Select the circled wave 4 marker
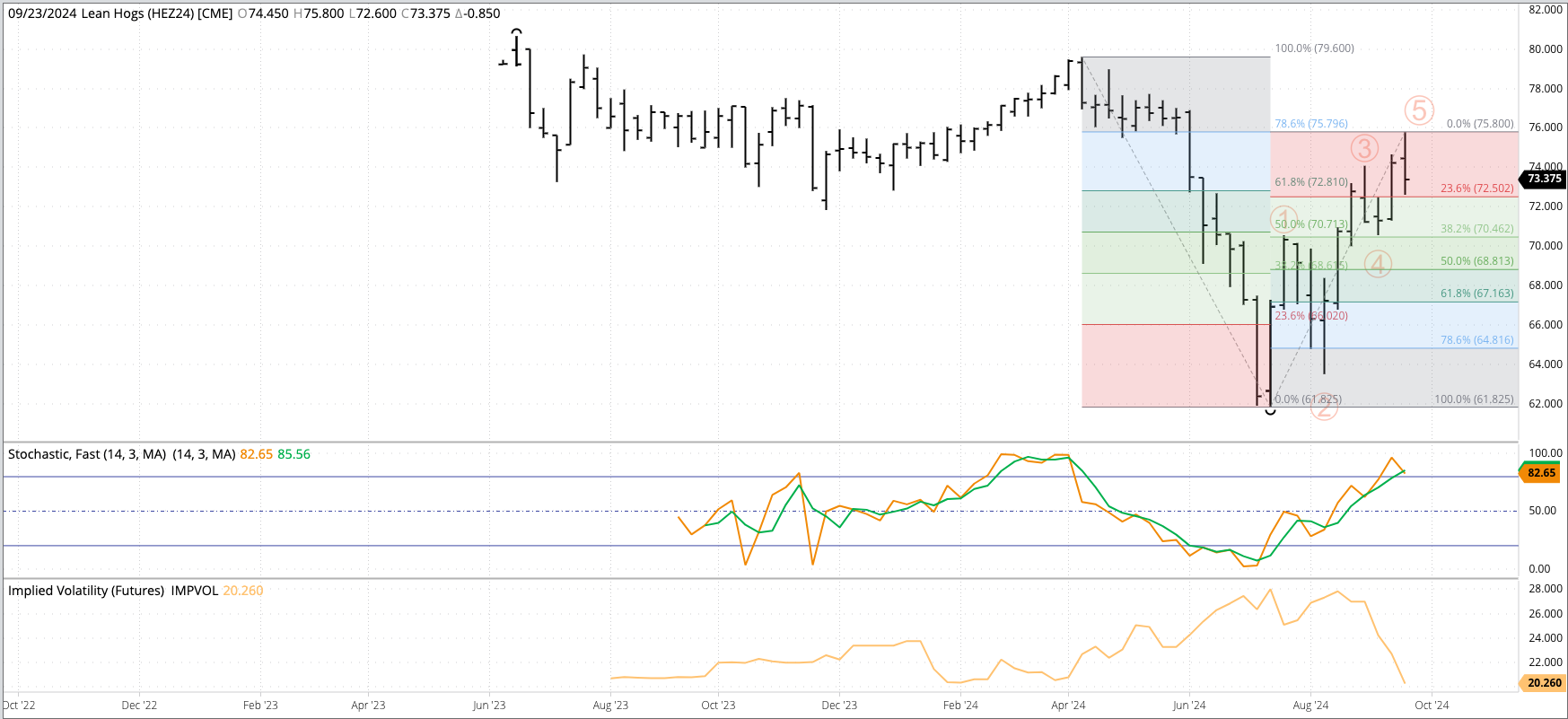 (1378, 264)
